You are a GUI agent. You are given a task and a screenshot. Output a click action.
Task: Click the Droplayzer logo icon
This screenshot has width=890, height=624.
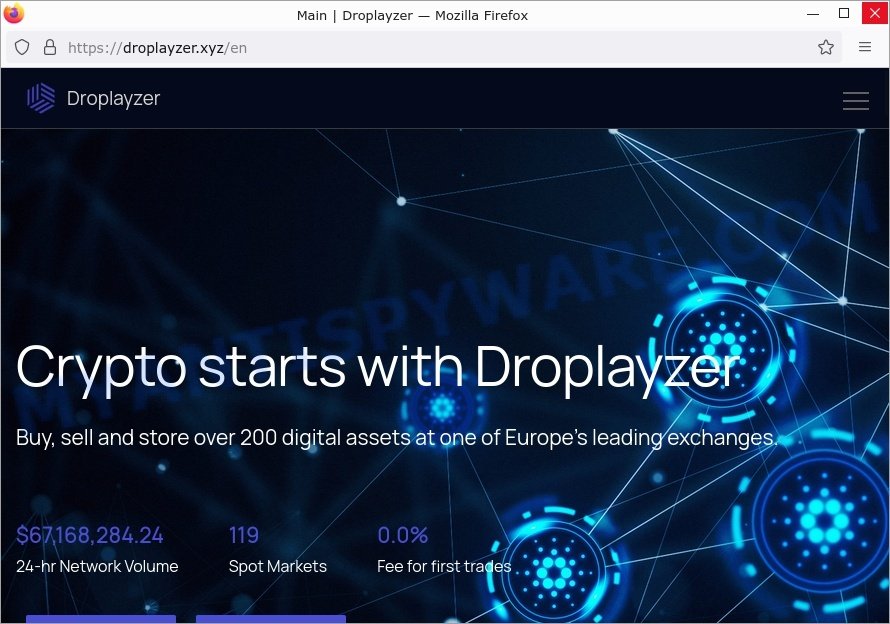[x=41, y=98]
